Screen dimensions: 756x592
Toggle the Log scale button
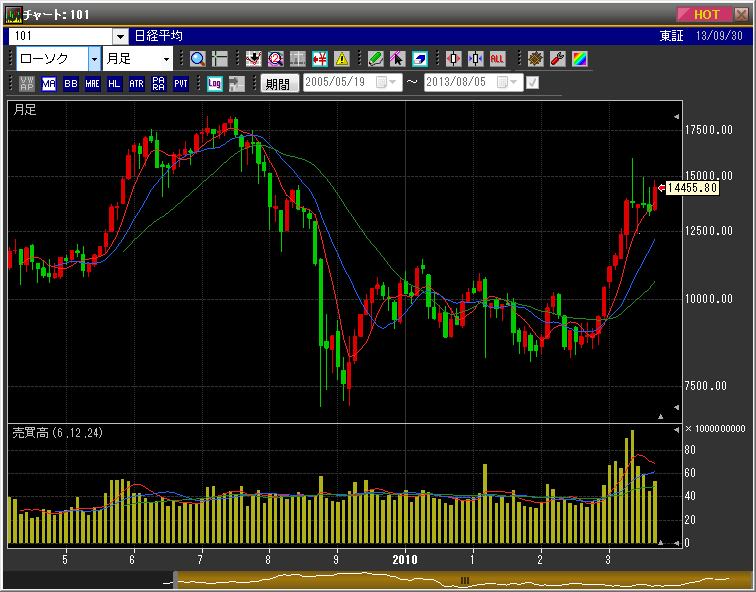click(214, 84)
